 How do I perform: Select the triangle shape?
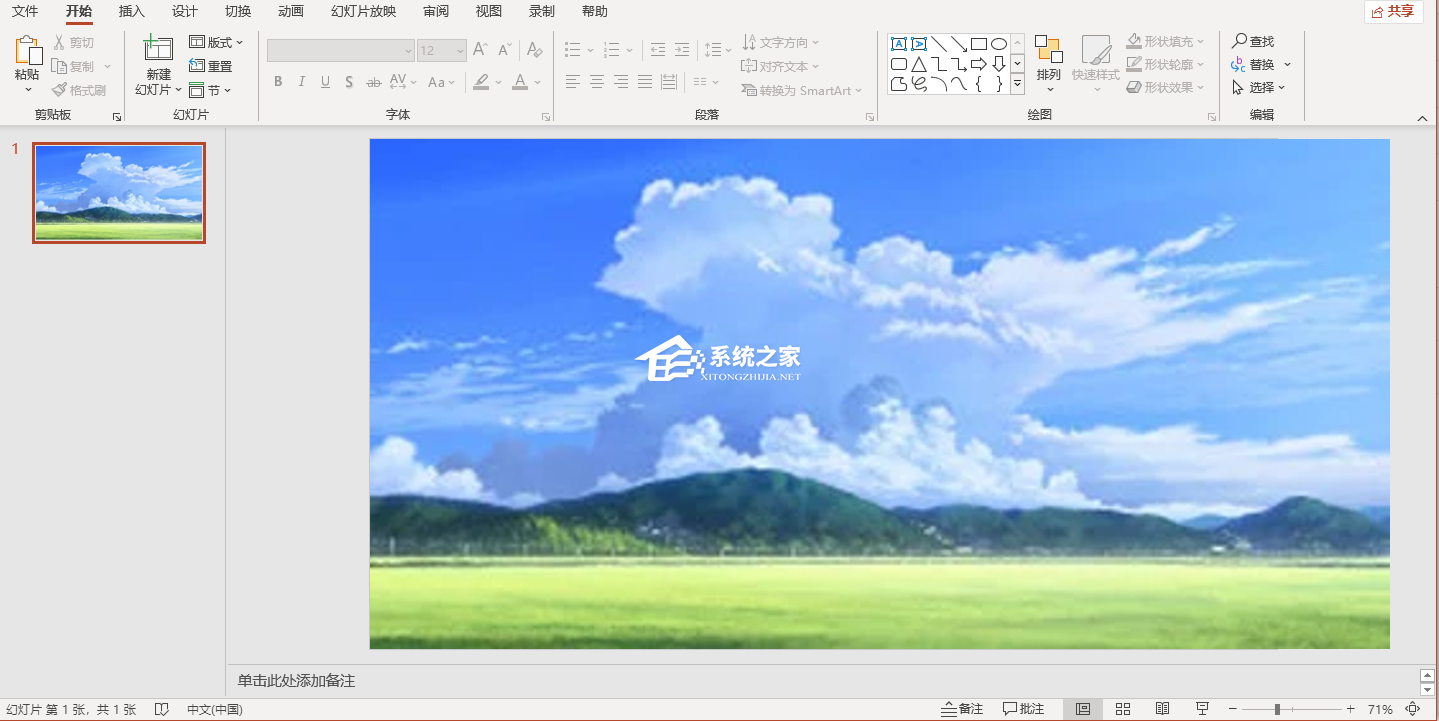918,64
